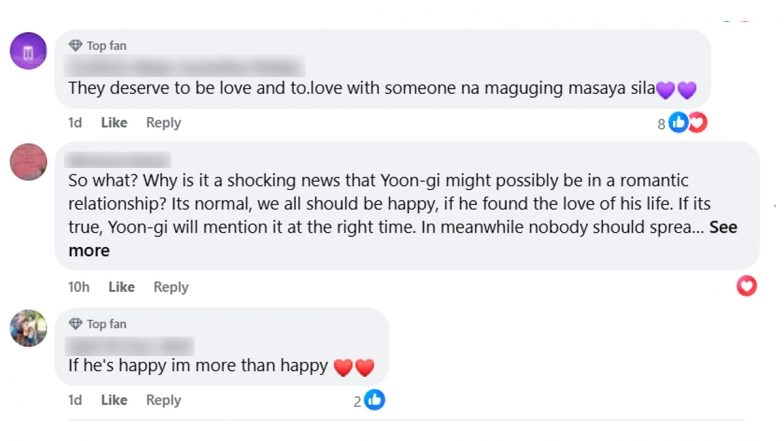784x441 pixels.
Task: Click the Top fan badge on third comment
Action: point(98,324)
